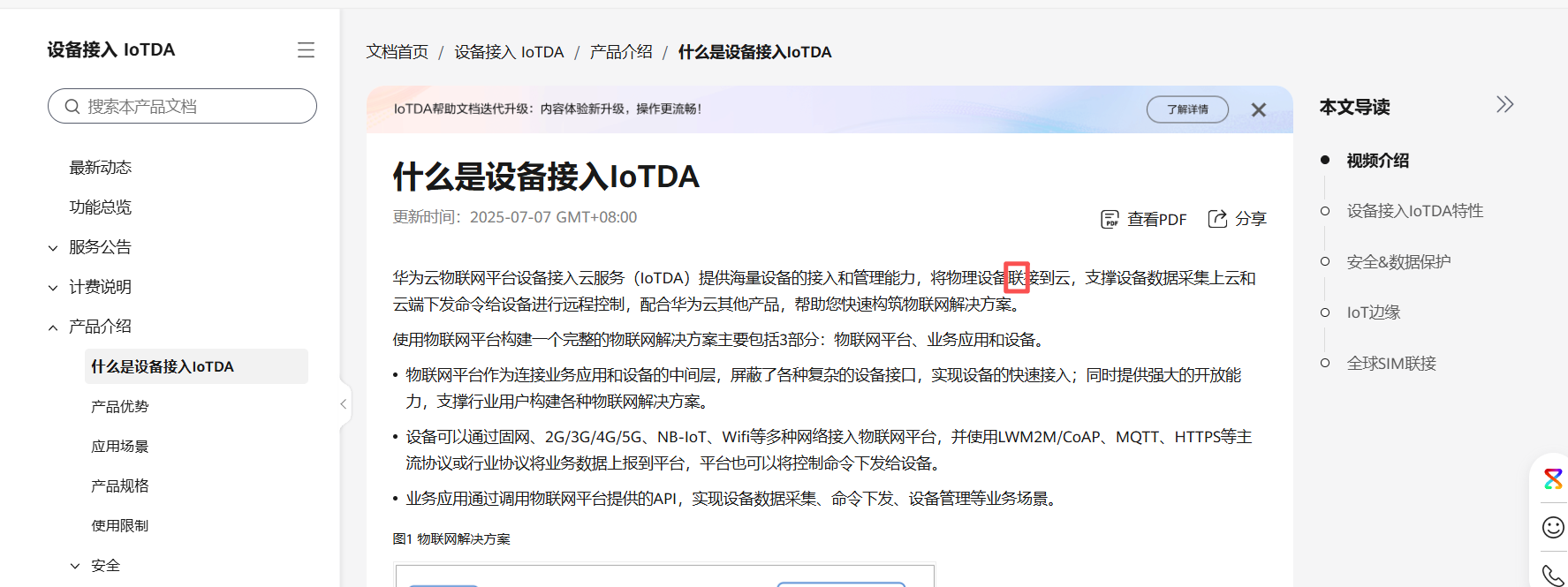Select 什么是设备接入IoTDA sidebar item

(x=196, y=366)
